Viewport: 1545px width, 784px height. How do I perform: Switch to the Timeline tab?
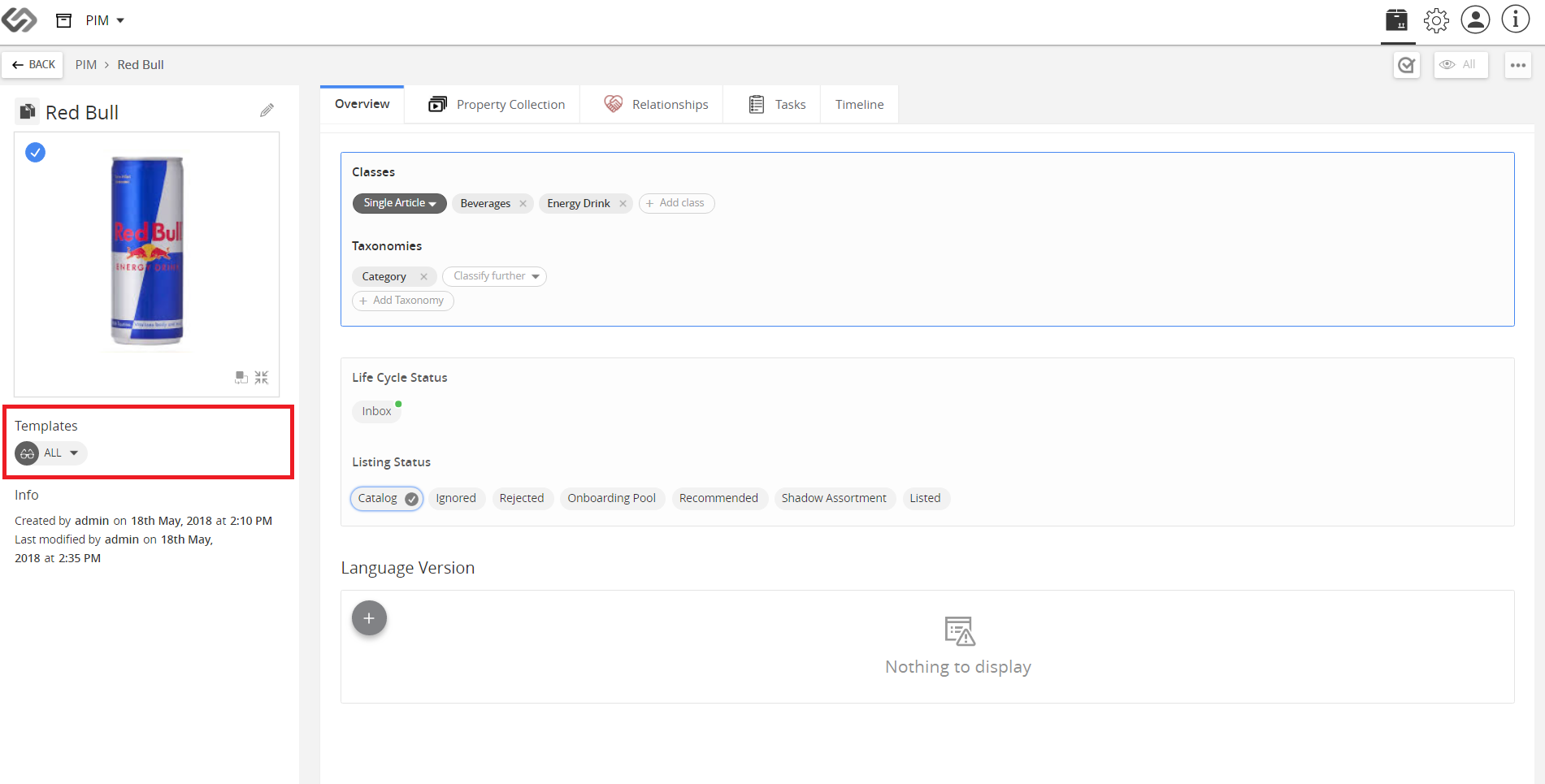(x=859, y=105)
